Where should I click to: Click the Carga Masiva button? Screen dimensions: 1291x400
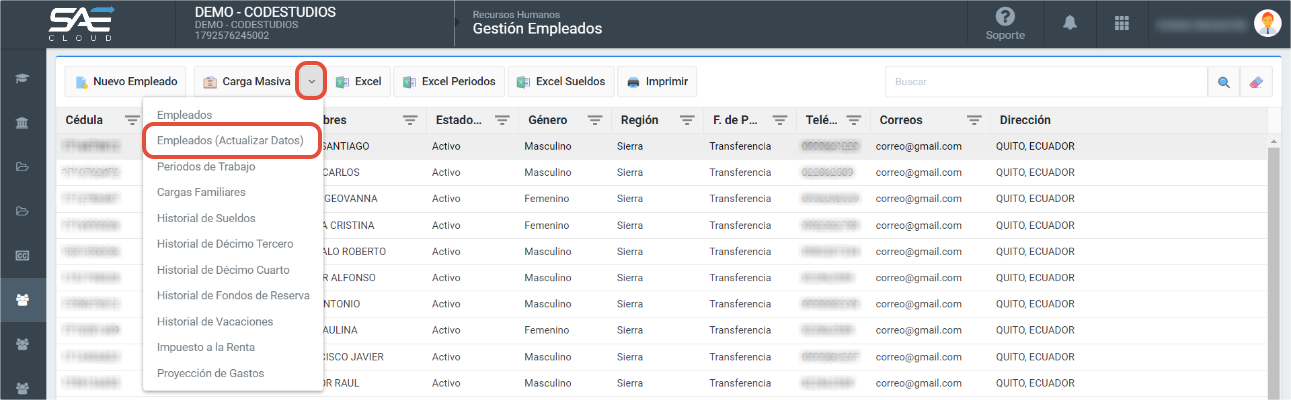(246, 82)
